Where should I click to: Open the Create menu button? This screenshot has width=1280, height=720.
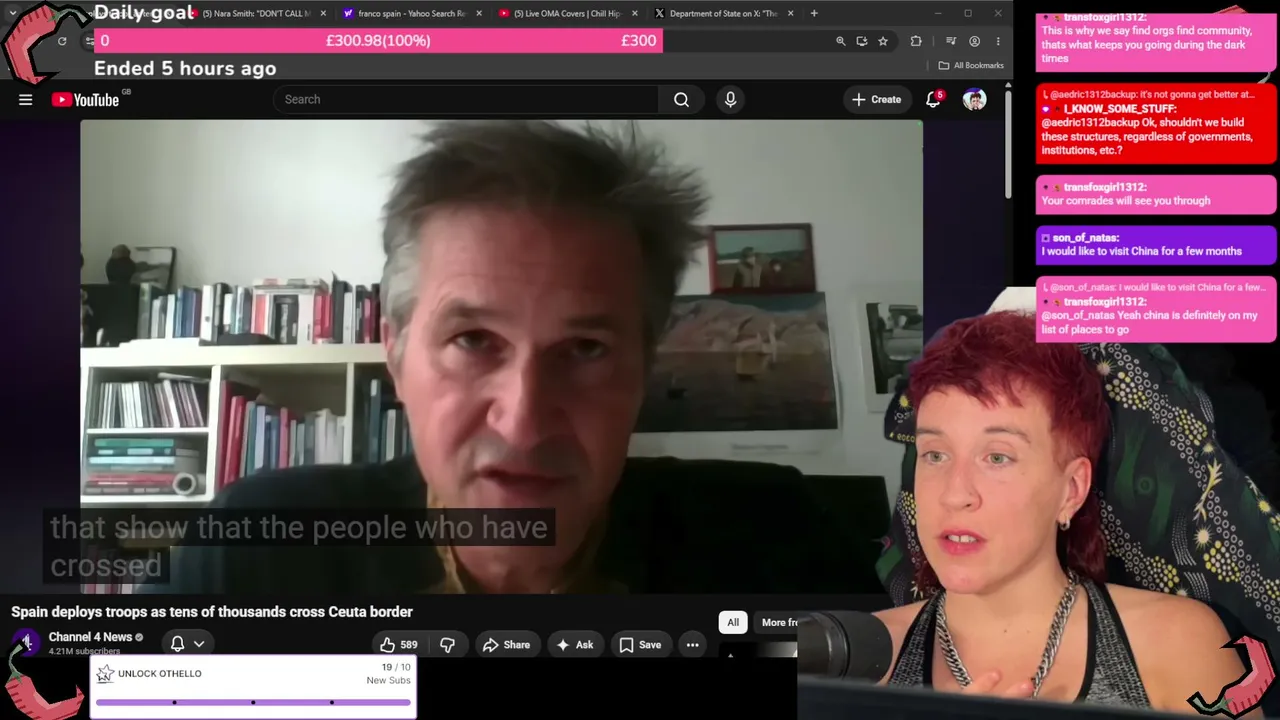pos(876,99)
